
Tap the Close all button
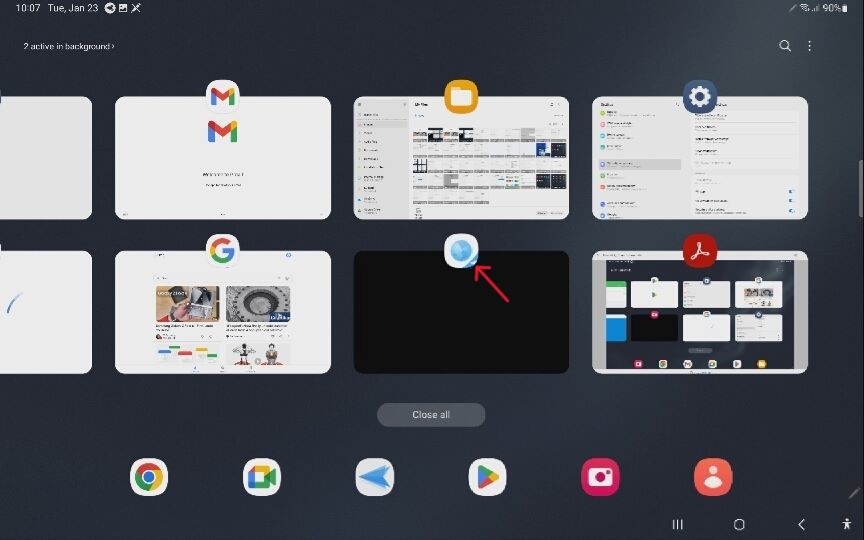(431, 414)
